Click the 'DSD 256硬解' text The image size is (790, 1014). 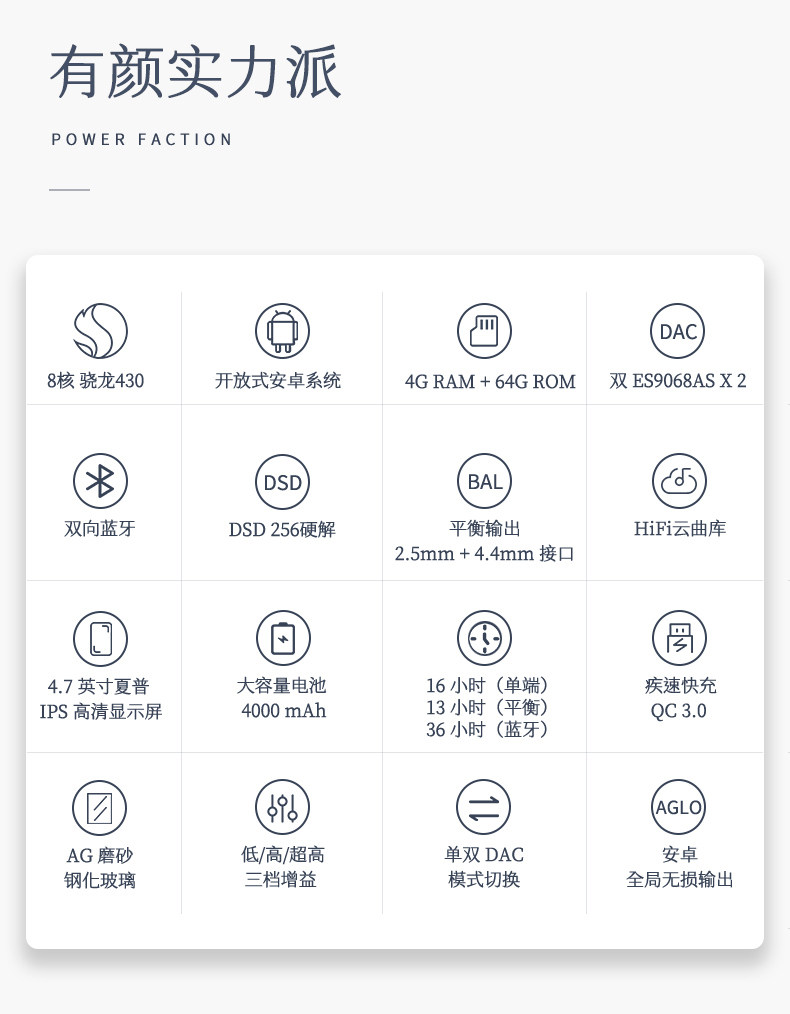[283, 530]
